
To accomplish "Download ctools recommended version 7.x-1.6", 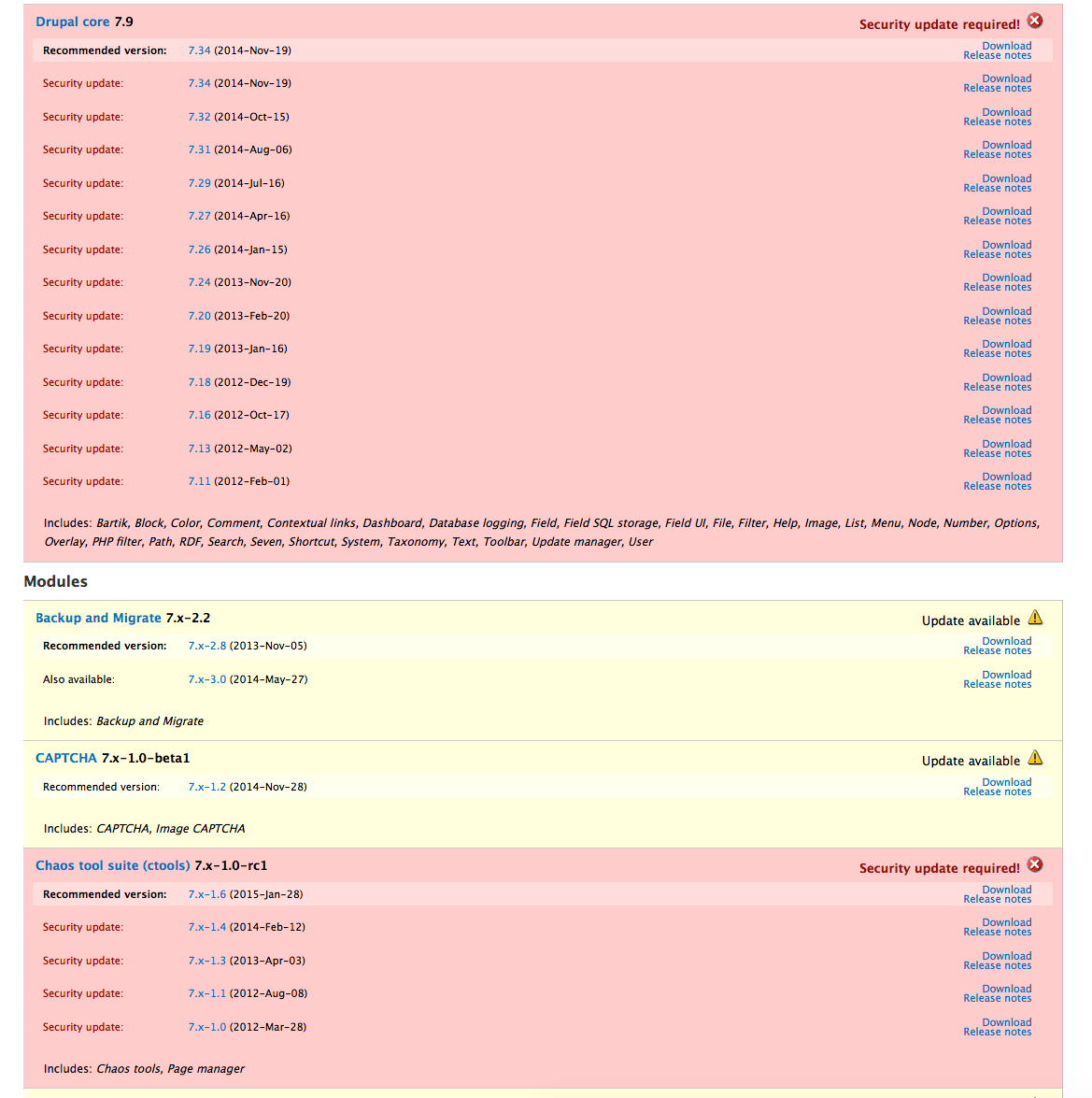I will pos(1007,890).
